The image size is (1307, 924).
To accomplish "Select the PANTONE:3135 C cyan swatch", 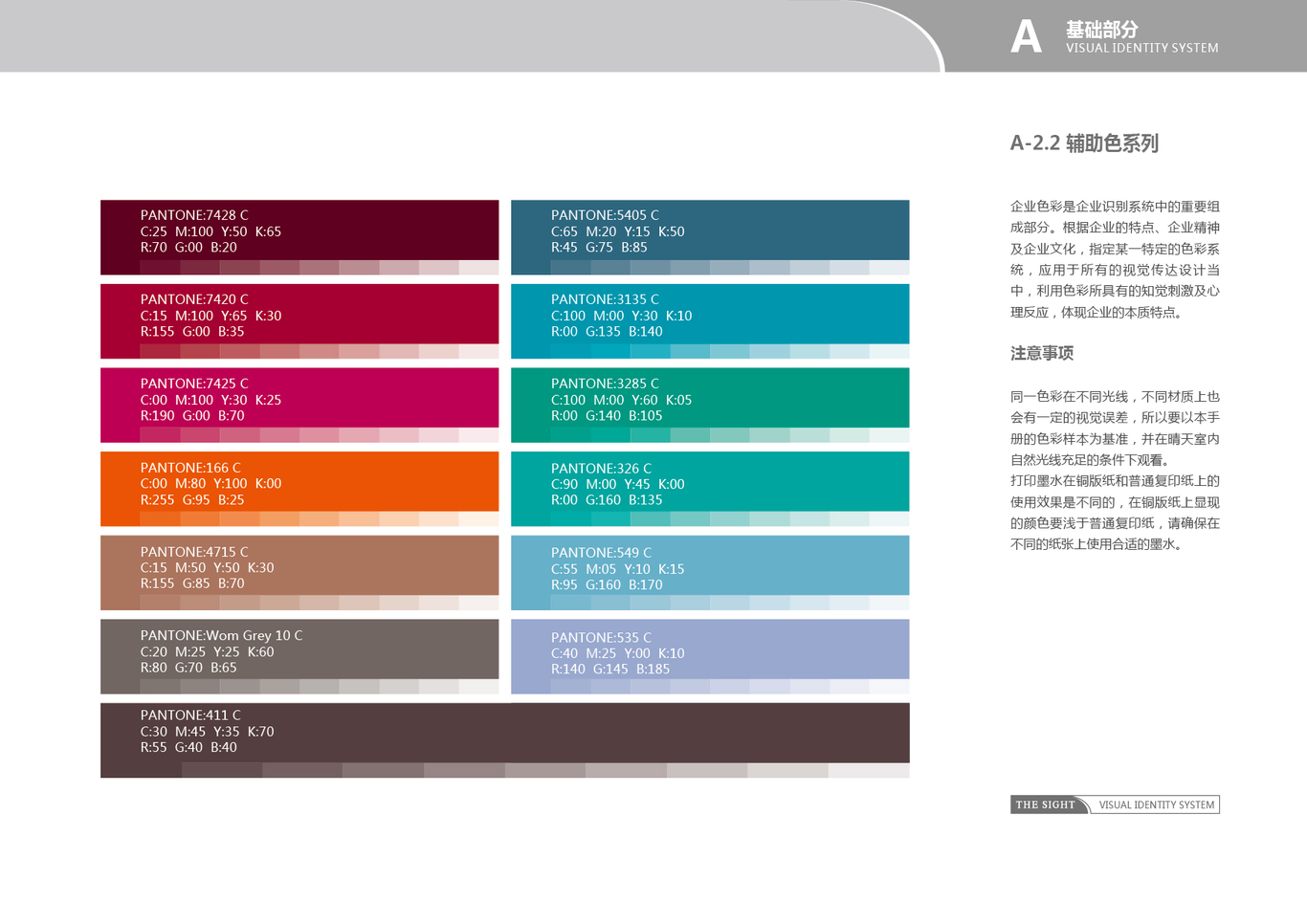I will point(710,321).
